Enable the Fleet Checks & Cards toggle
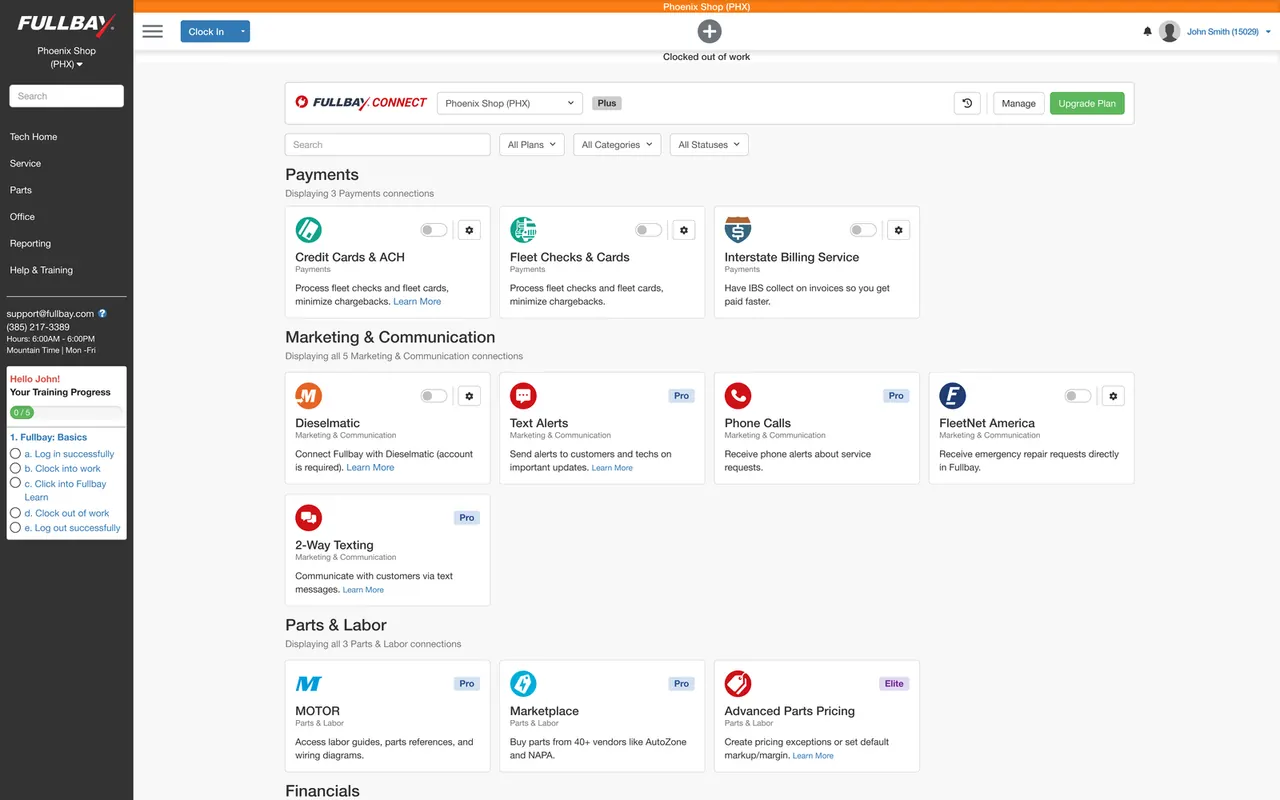Screen dimensions: 1280x800 pos(649,230)
